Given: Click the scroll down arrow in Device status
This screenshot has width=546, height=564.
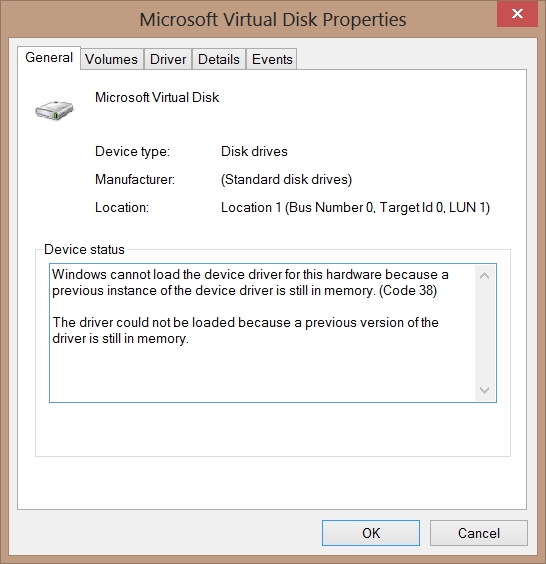Looking at the screenshot, I should coord(484,390).
